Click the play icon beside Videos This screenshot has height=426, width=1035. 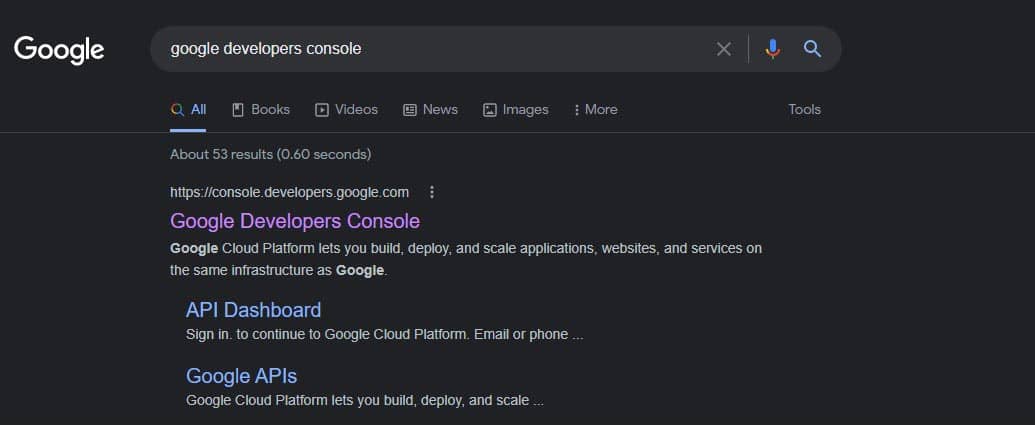pos(322,110)
